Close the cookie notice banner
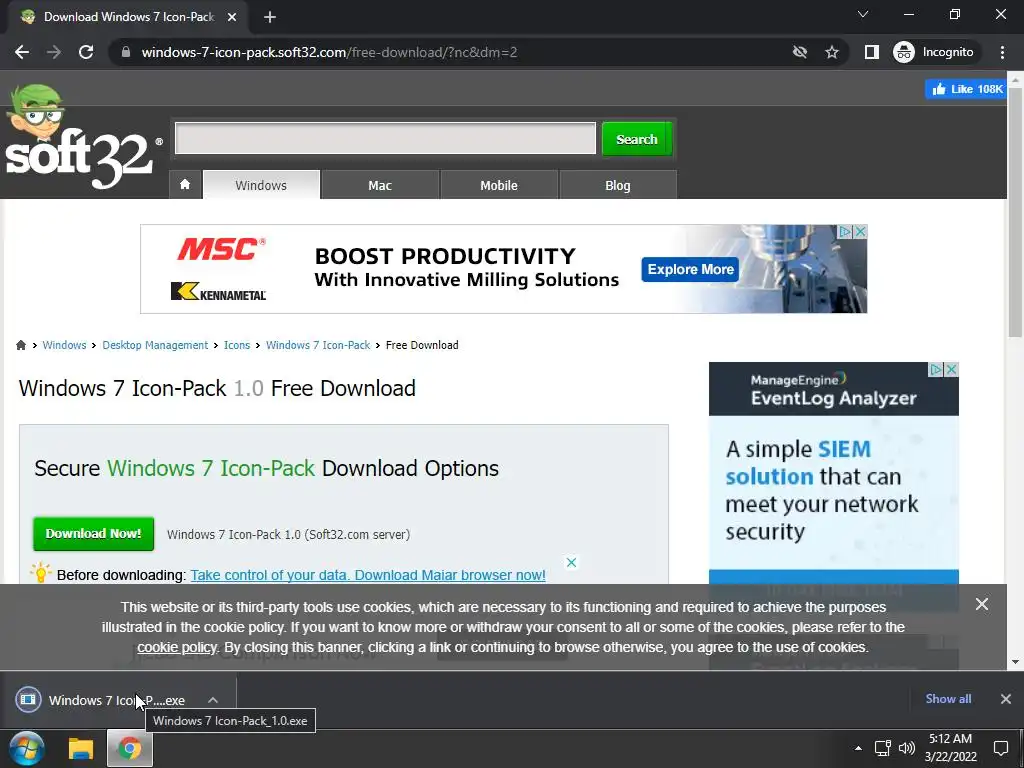The height and width of the screenshot is (768, 1024). click(x=982, y=604)
